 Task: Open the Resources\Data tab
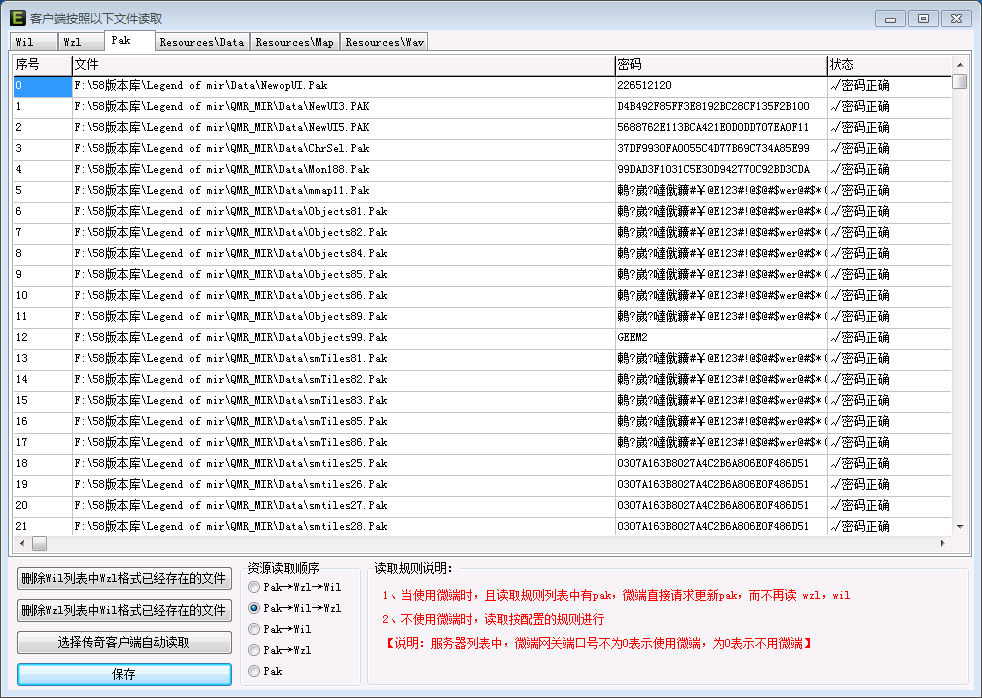click(201, 42)
